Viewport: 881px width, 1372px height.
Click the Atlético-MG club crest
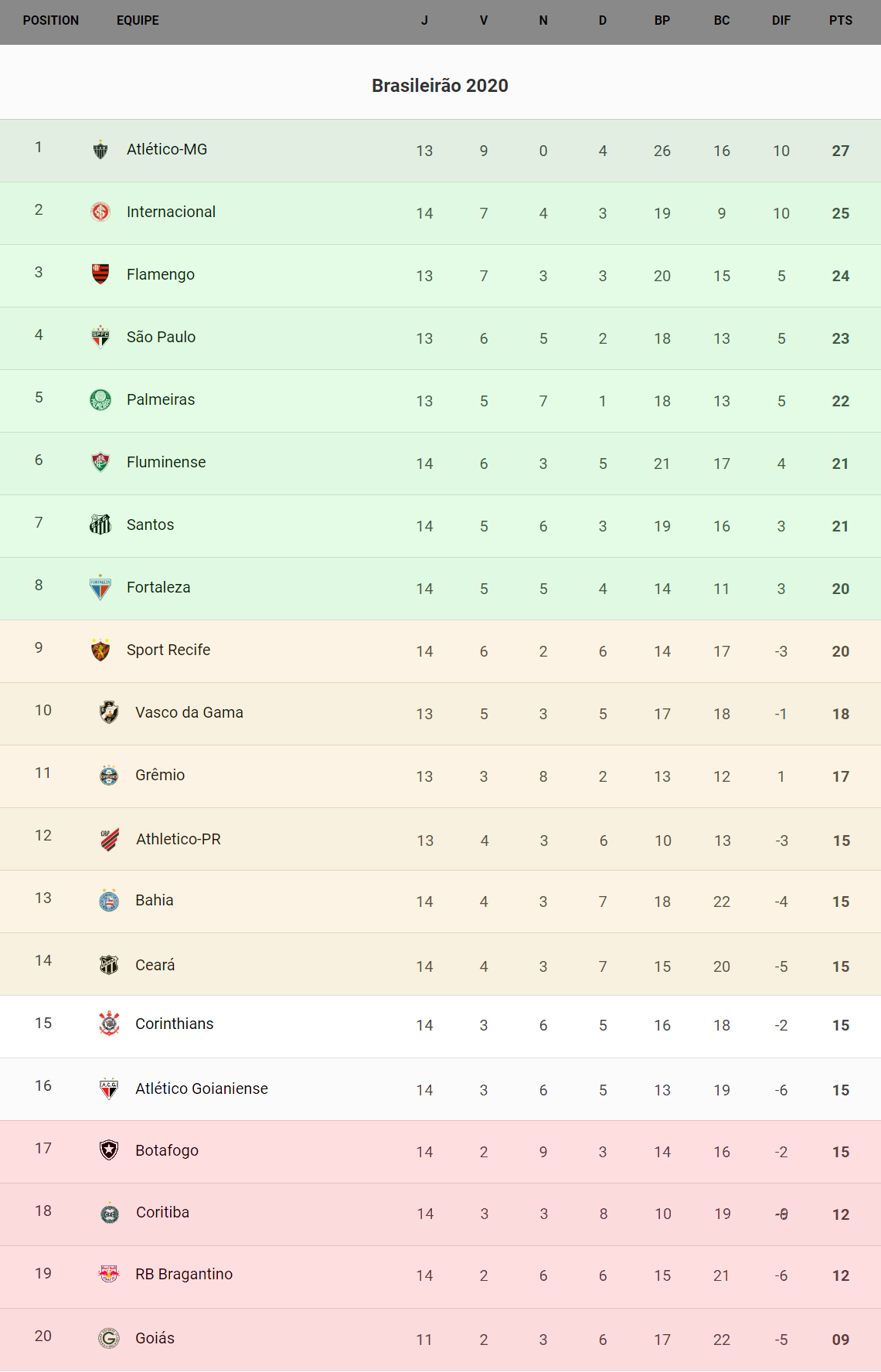[100, 150]
